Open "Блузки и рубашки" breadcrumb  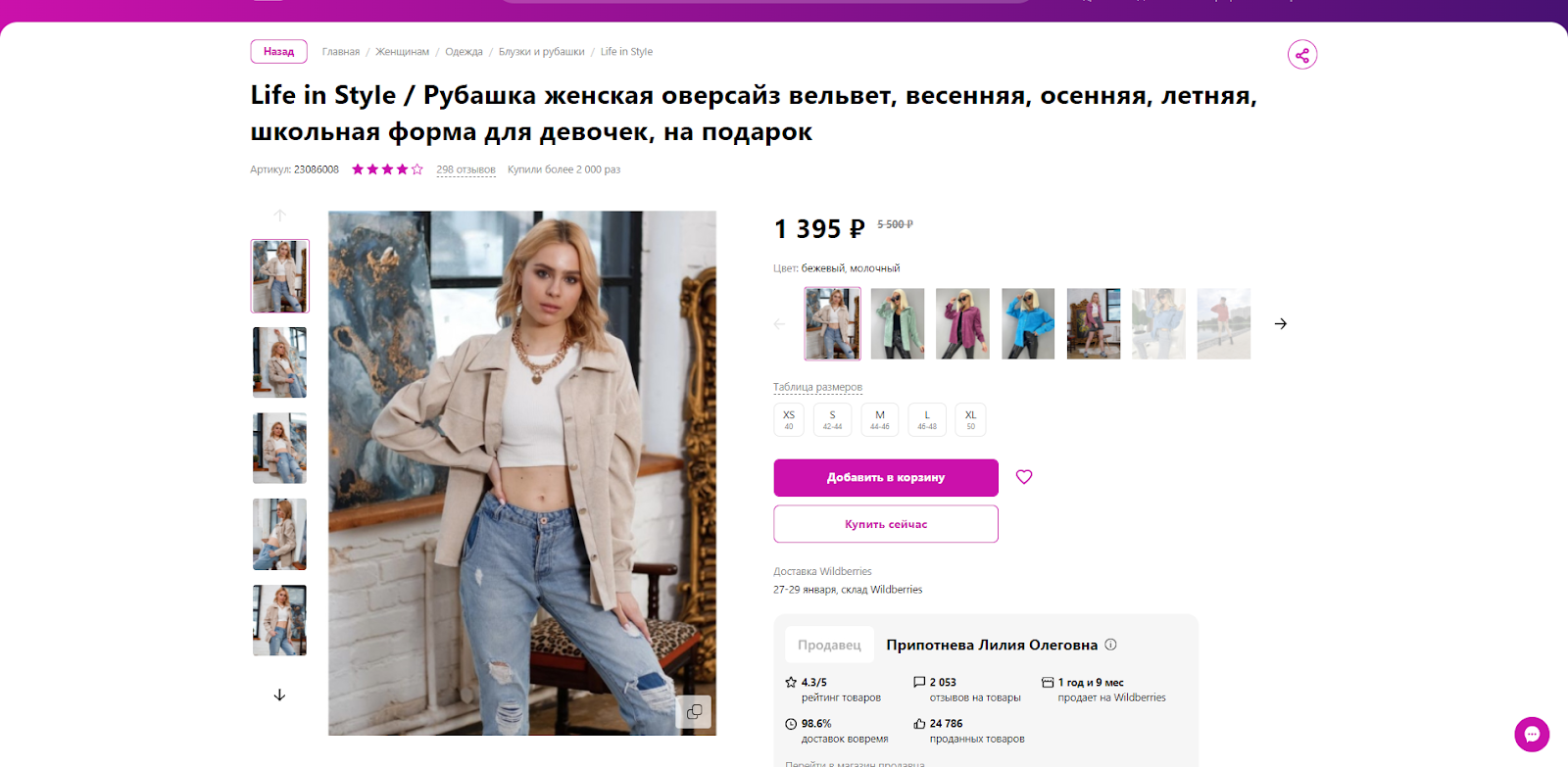click(x=541, y=52)
